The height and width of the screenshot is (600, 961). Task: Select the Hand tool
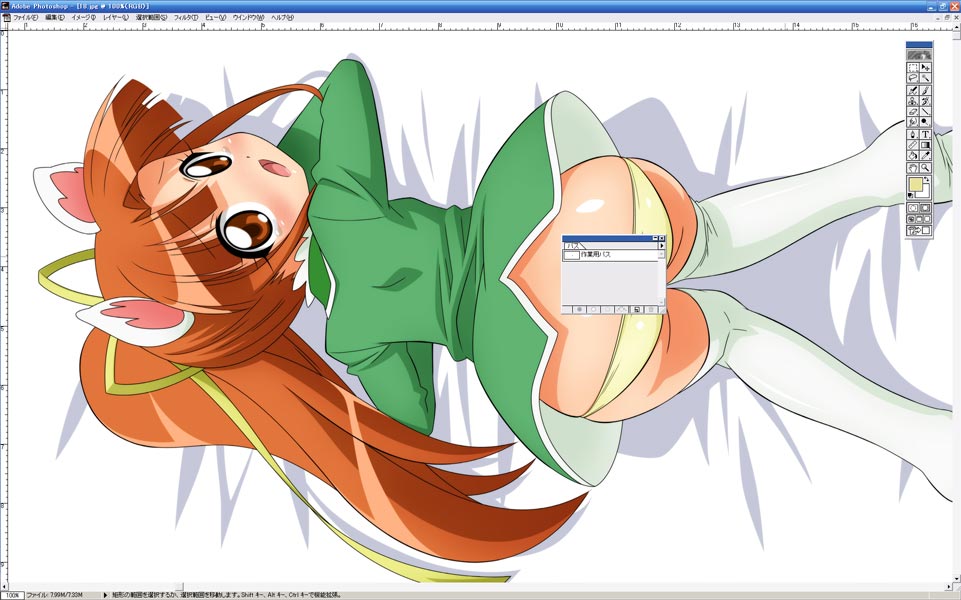[x=913, y=167]
